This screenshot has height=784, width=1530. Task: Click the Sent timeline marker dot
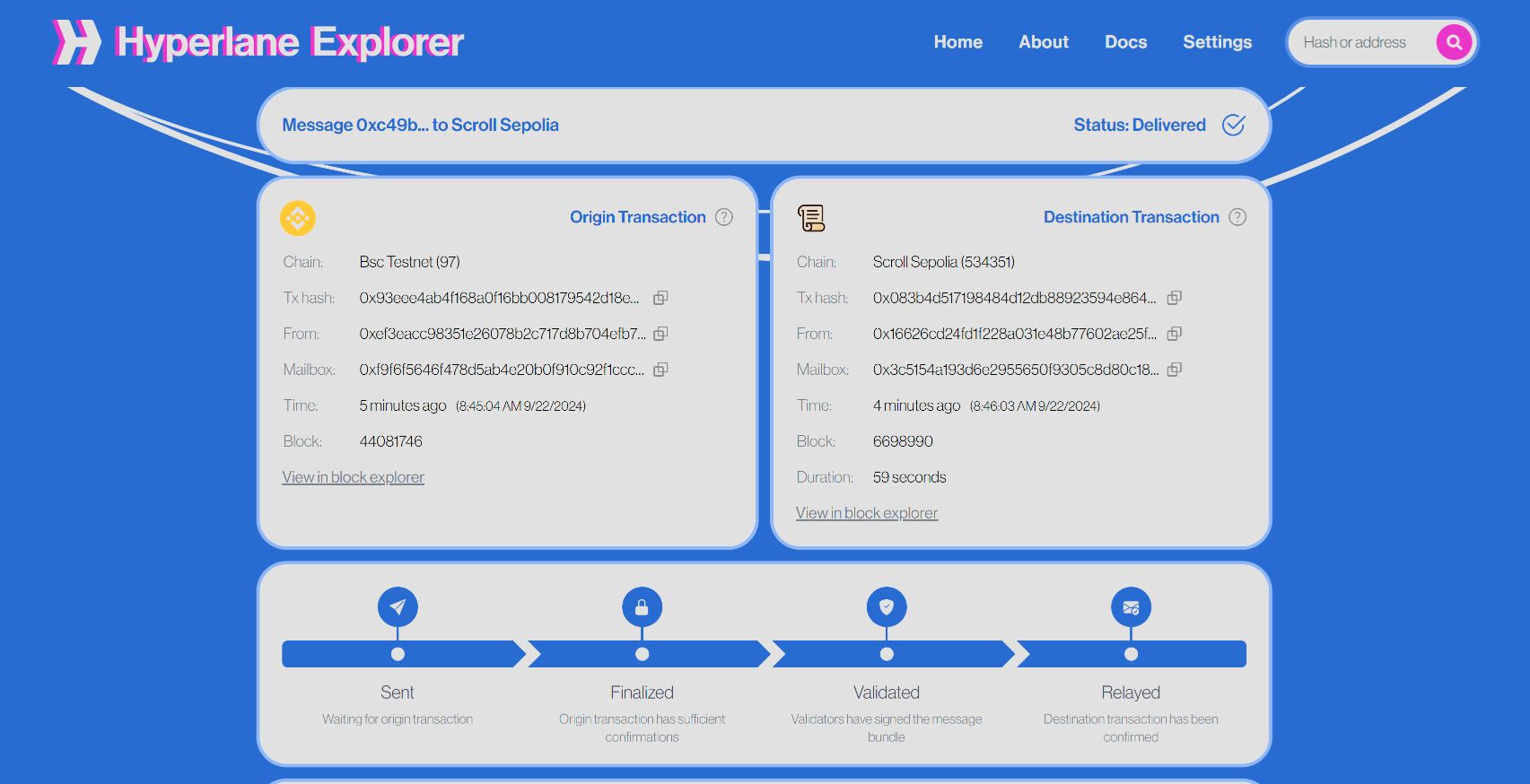(398, 654)
